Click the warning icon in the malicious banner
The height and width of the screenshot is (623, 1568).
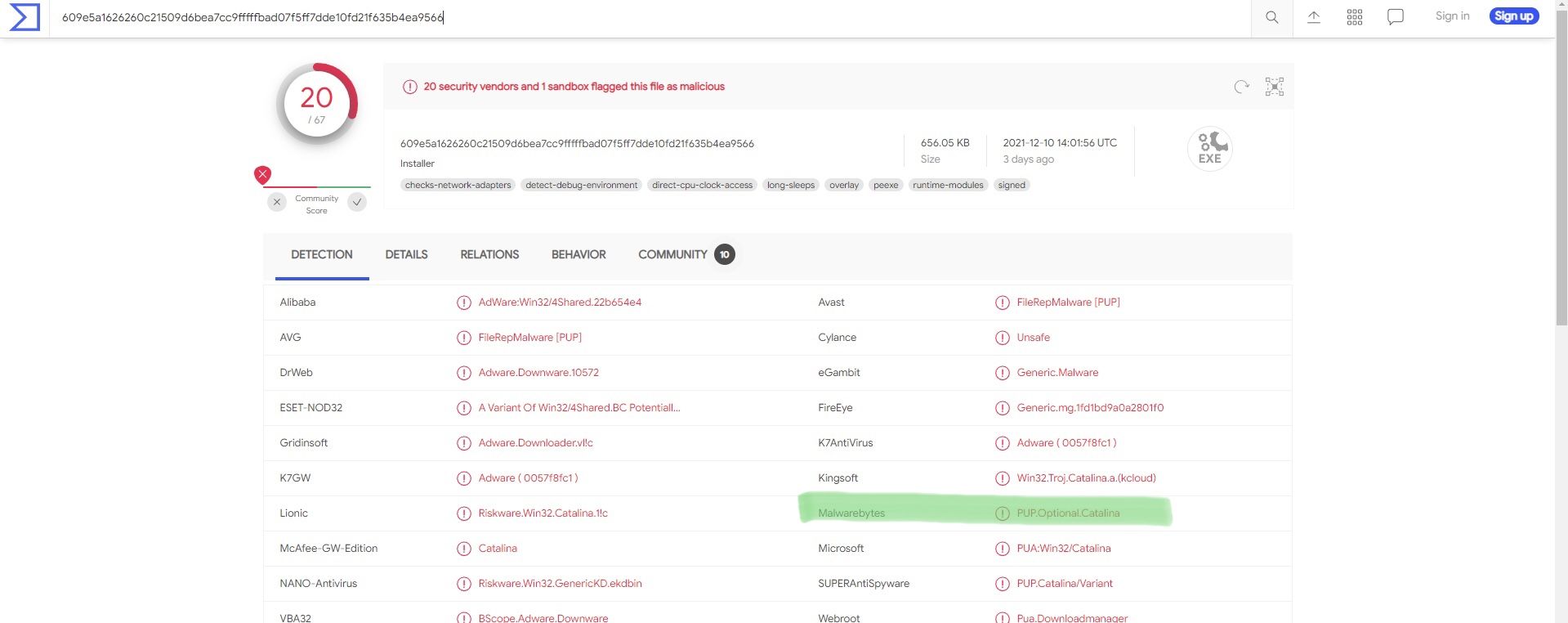[x=410, y=87]
